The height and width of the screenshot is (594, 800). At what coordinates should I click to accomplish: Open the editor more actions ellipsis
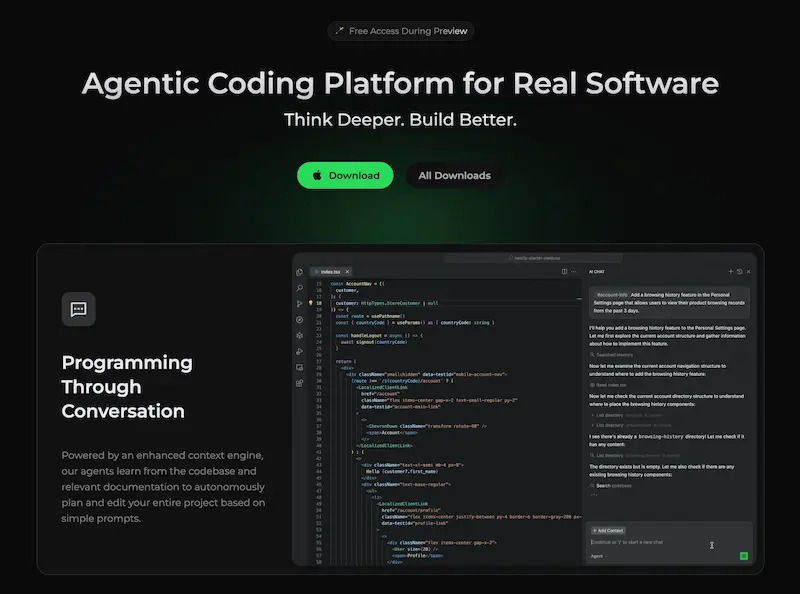(x=573, y=271)
